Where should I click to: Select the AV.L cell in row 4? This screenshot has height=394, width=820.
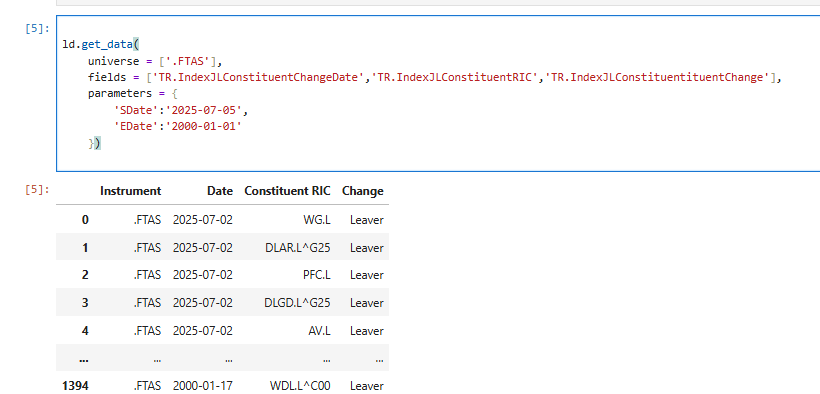[x=320, y=331]
